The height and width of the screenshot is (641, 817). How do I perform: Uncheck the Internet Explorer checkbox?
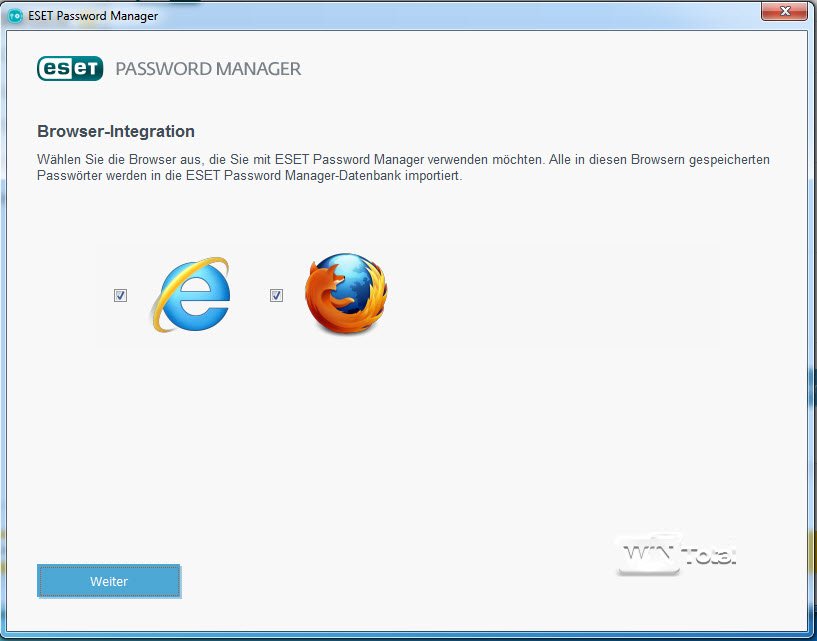tap(120, 295)
